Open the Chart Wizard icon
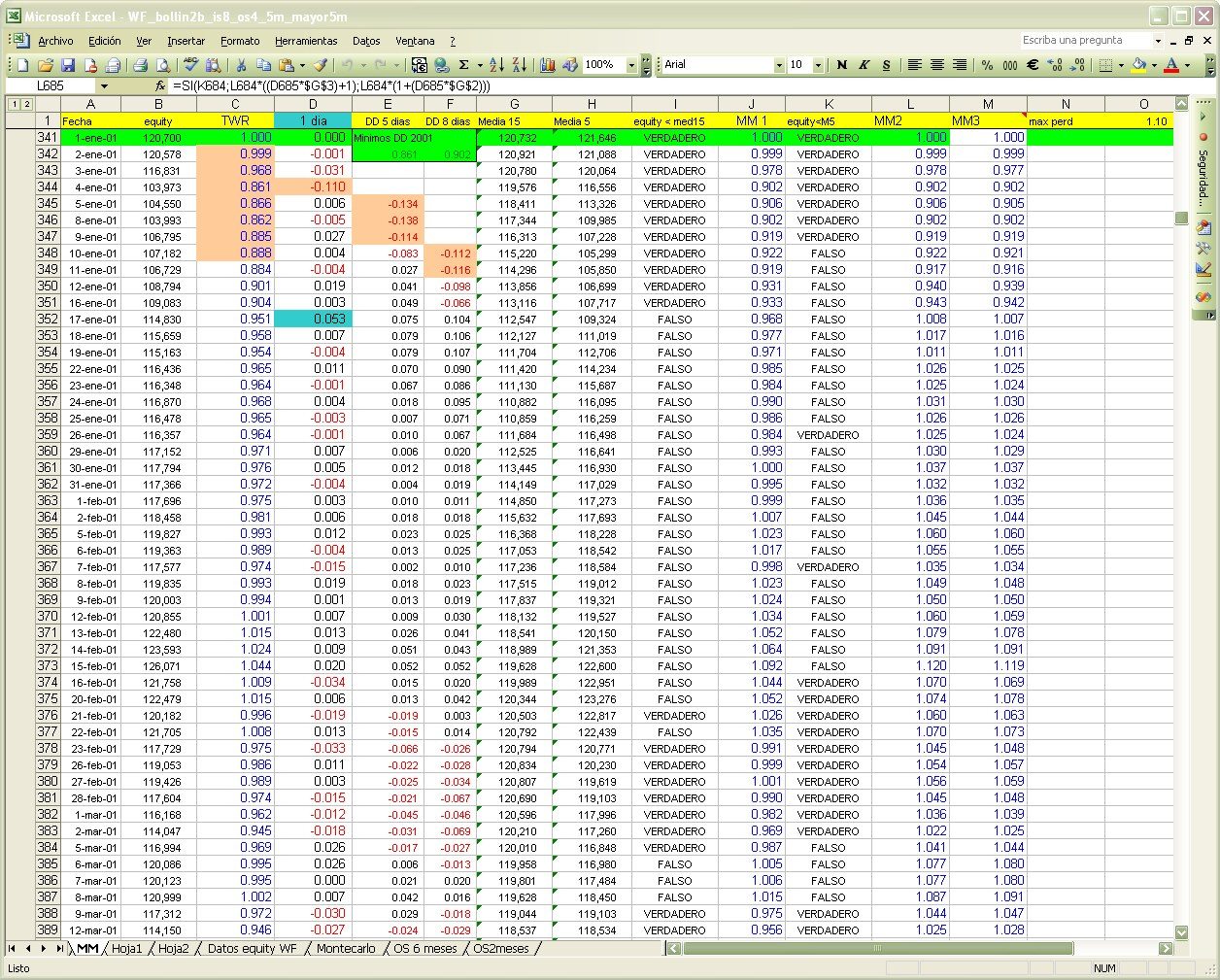Image resolution: width=1220 pixels, height=980 pixels. click(548, 65)
